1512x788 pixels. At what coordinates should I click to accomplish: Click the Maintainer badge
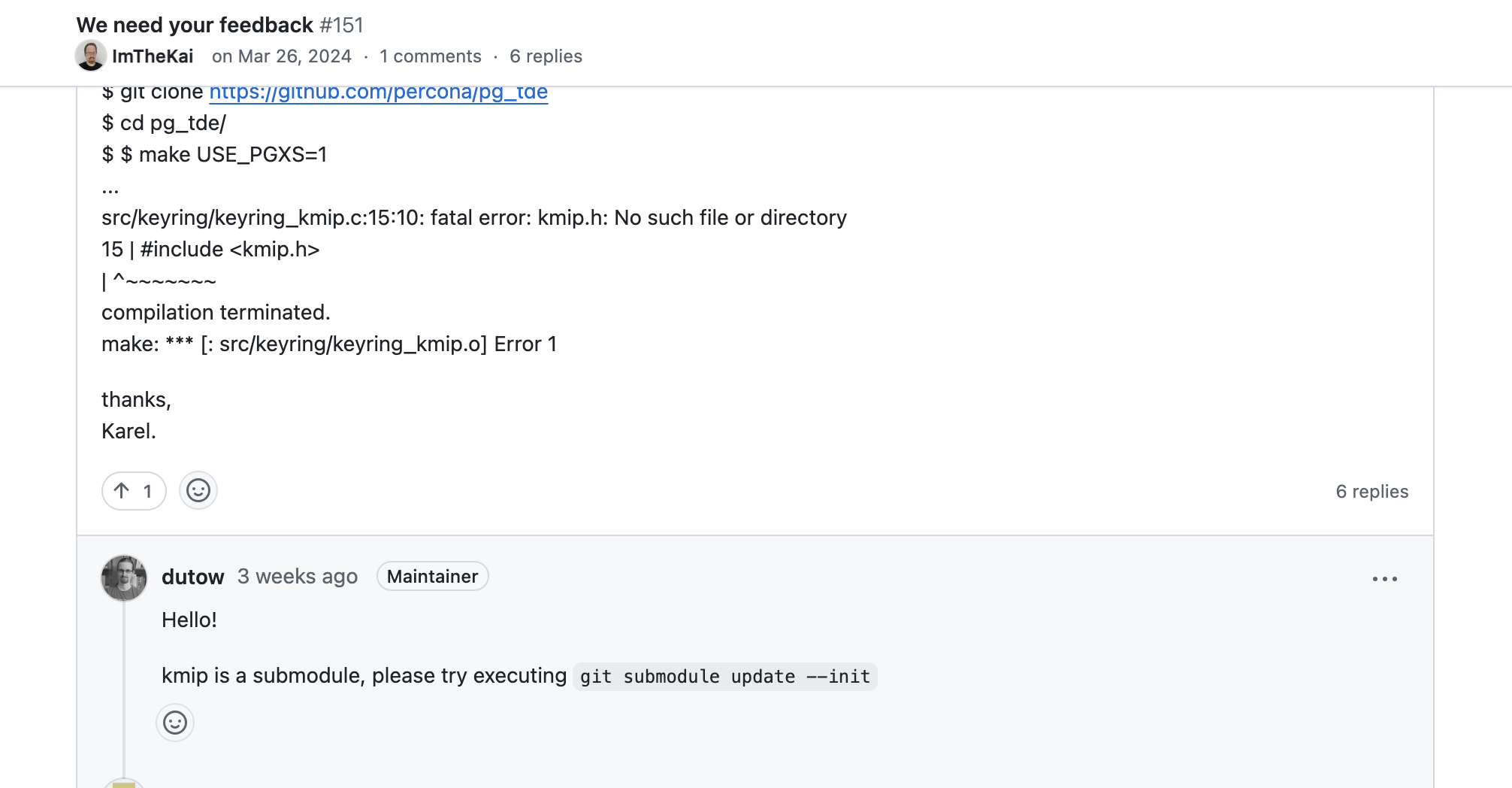coord(433,577)
